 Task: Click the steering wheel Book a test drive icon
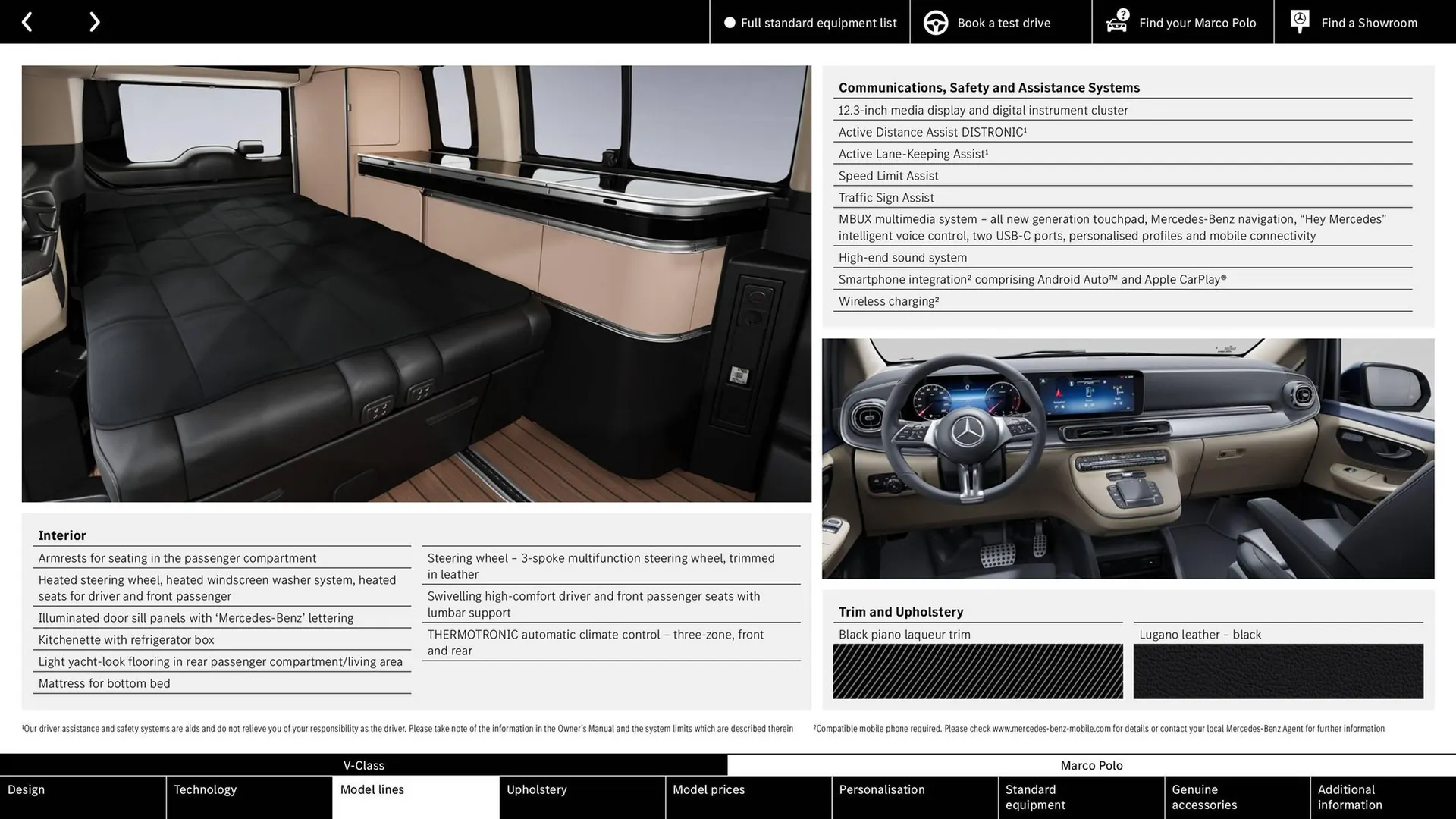point(936,22)
